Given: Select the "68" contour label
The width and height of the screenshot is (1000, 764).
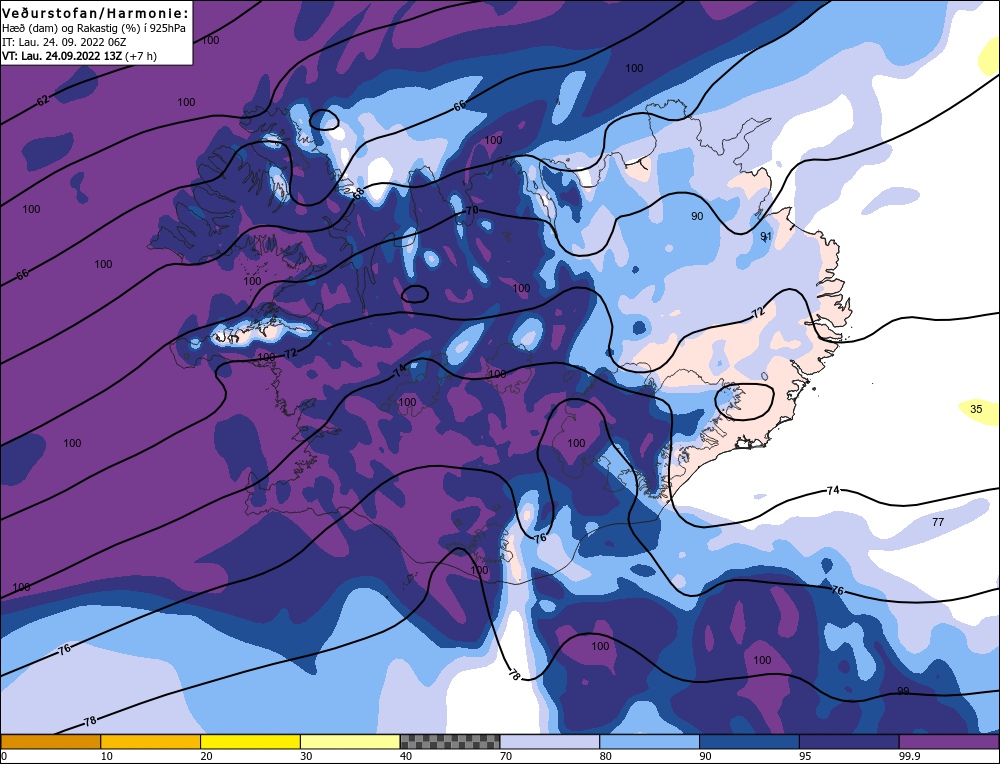Looking at the screenshot, I should tap(358, 193).
